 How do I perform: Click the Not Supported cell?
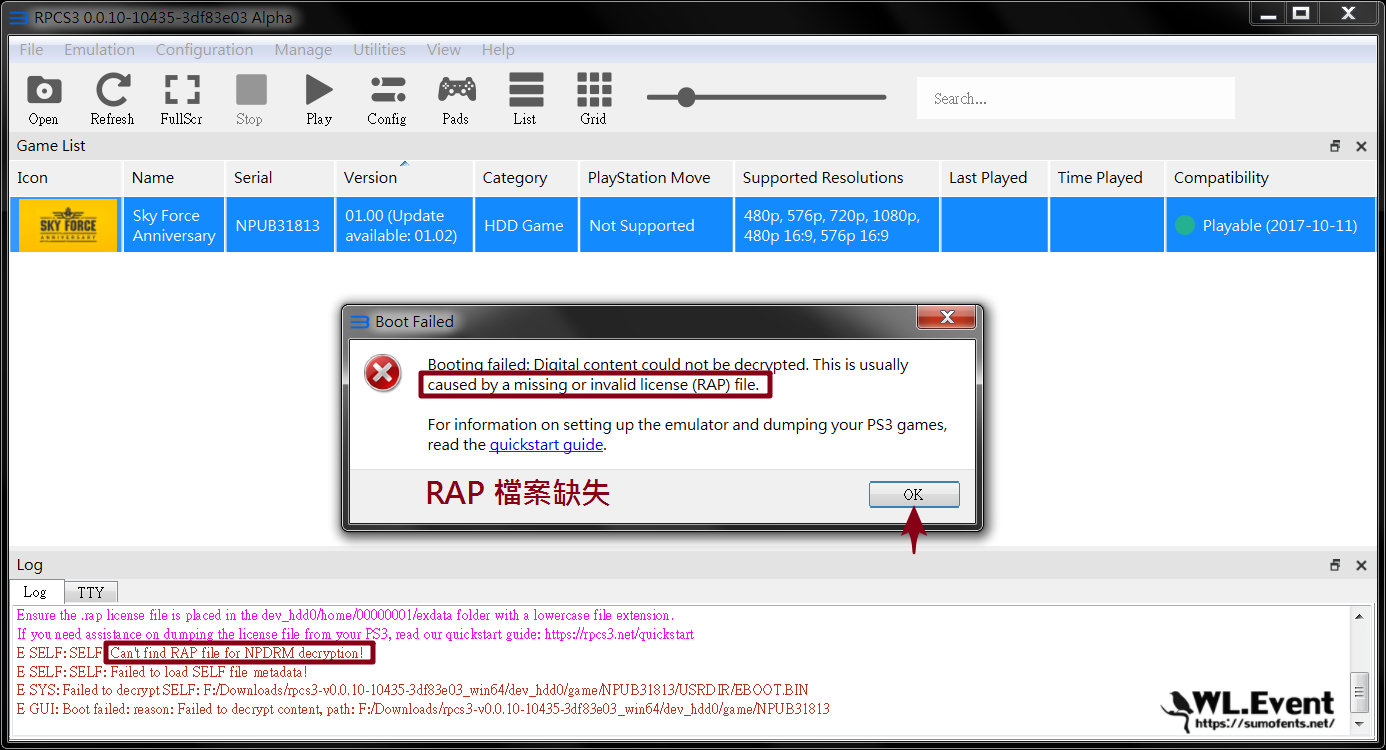[x=656, y=225]
